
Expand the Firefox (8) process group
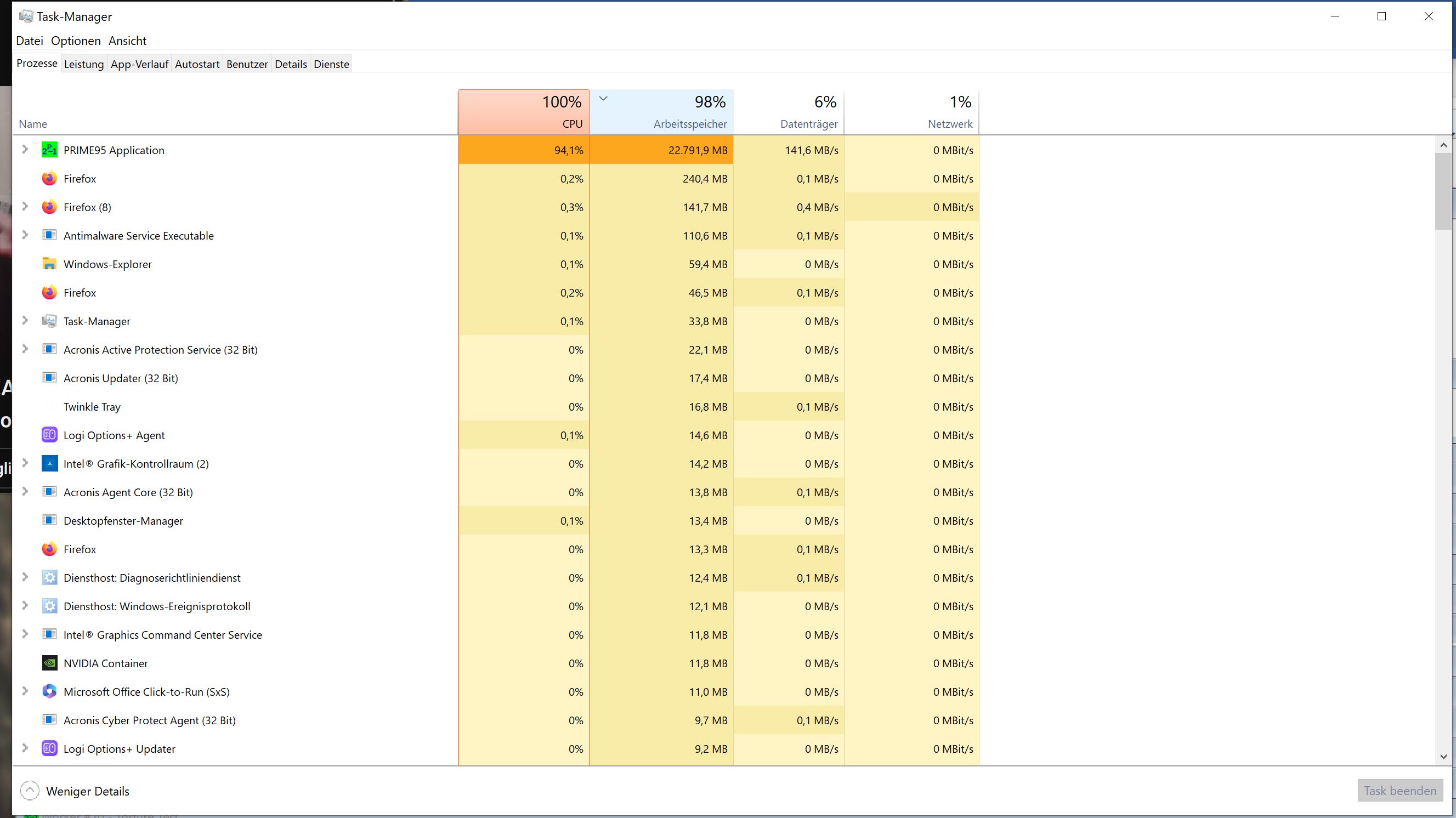pyautogui.click(x=25, y=207)
